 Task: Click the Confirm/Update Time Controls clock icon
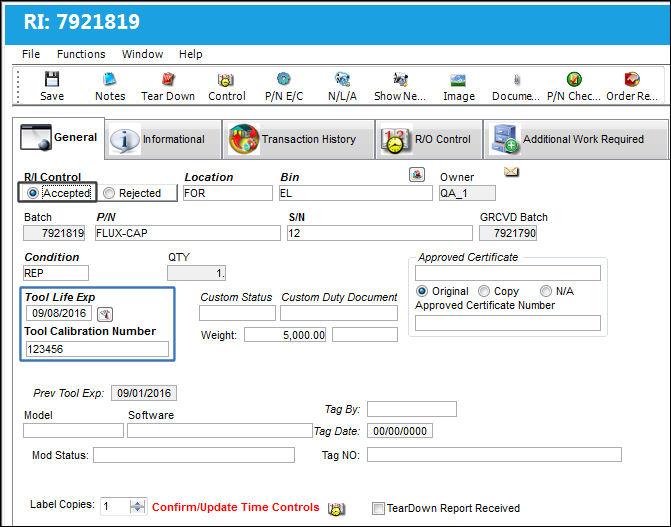[336, 509]
